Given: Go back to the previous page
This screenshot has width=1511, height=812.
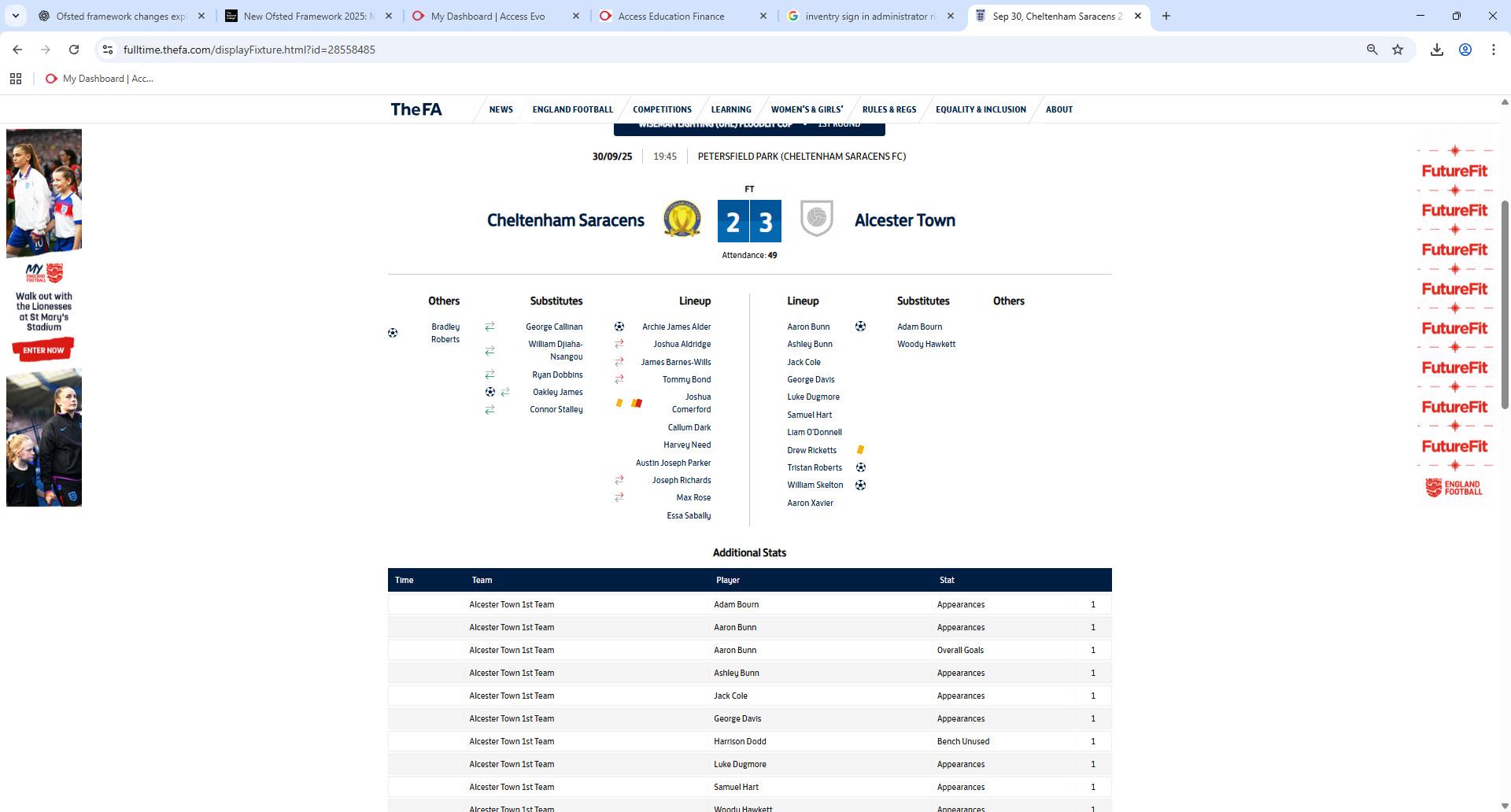Looking at the screenshot, I should [17, 50].
